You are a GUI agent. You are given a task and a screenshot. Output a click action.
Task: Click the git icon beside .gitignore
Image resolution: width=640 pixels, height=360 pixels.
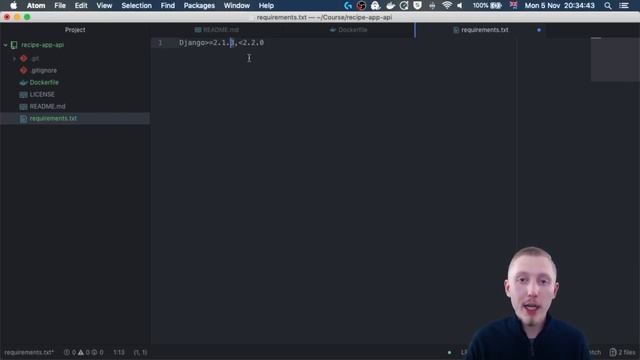pyautogui.click(x=24, y=70)
